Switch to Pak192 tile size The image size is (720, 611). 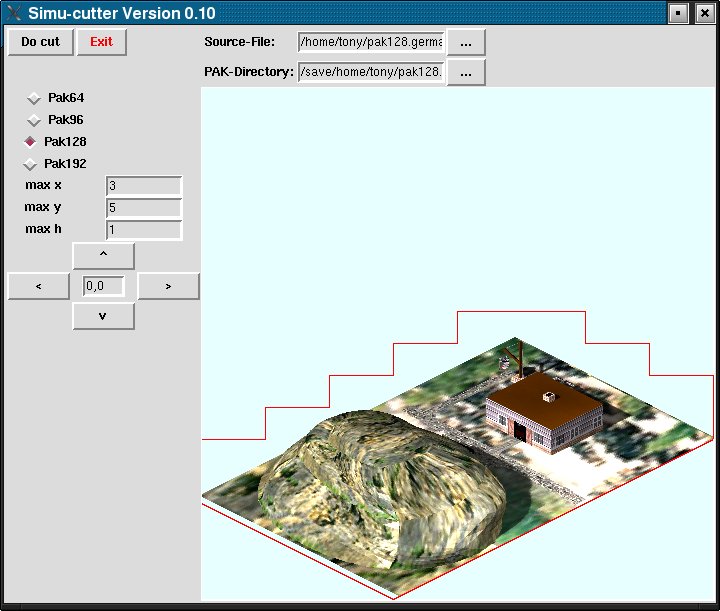[x=31, y=164]
